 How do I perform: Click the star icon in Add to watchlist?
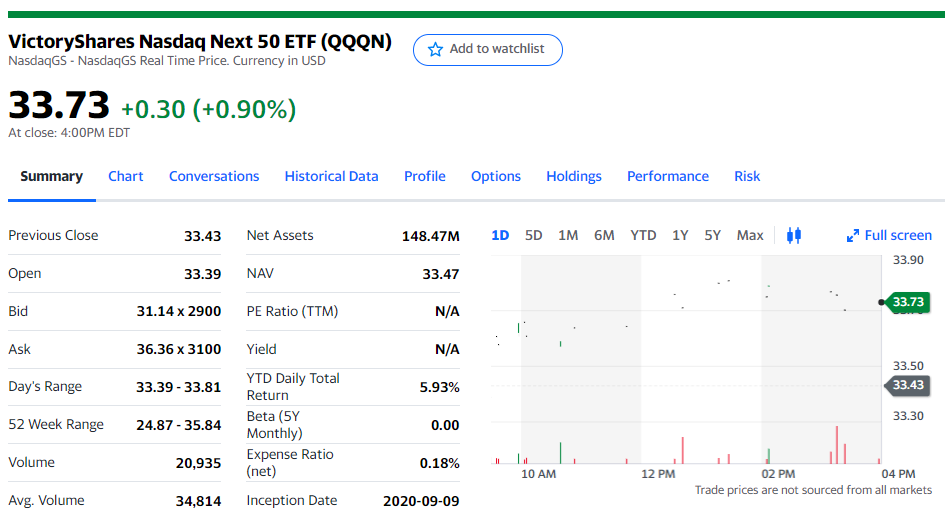tap(435, 49)
